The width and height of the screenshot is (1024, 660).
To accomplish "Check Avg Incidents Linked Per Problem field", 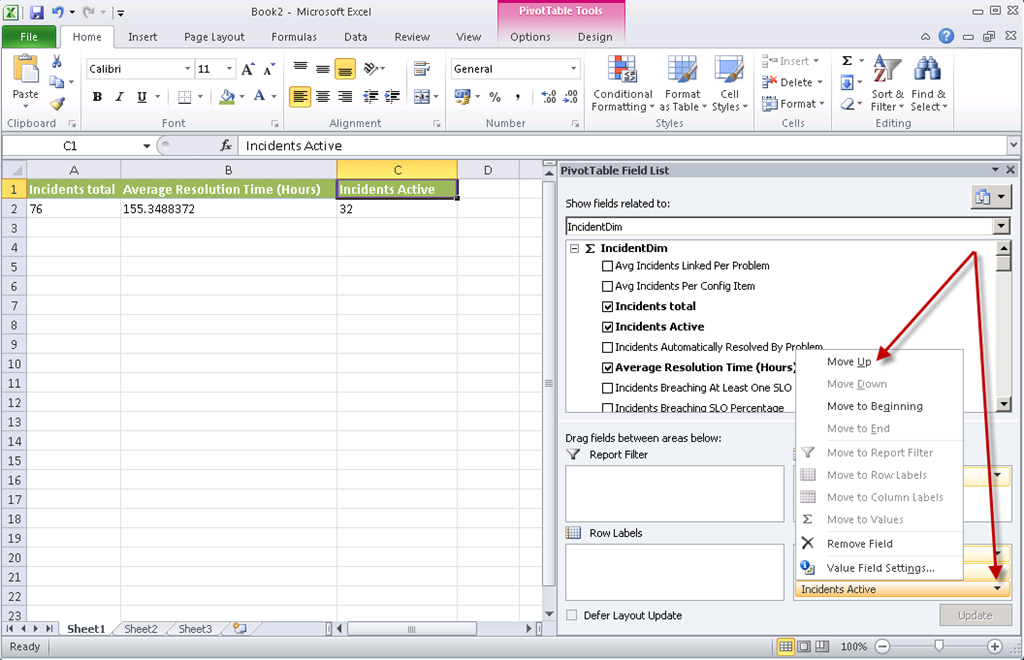I will [x=607, y=266].
